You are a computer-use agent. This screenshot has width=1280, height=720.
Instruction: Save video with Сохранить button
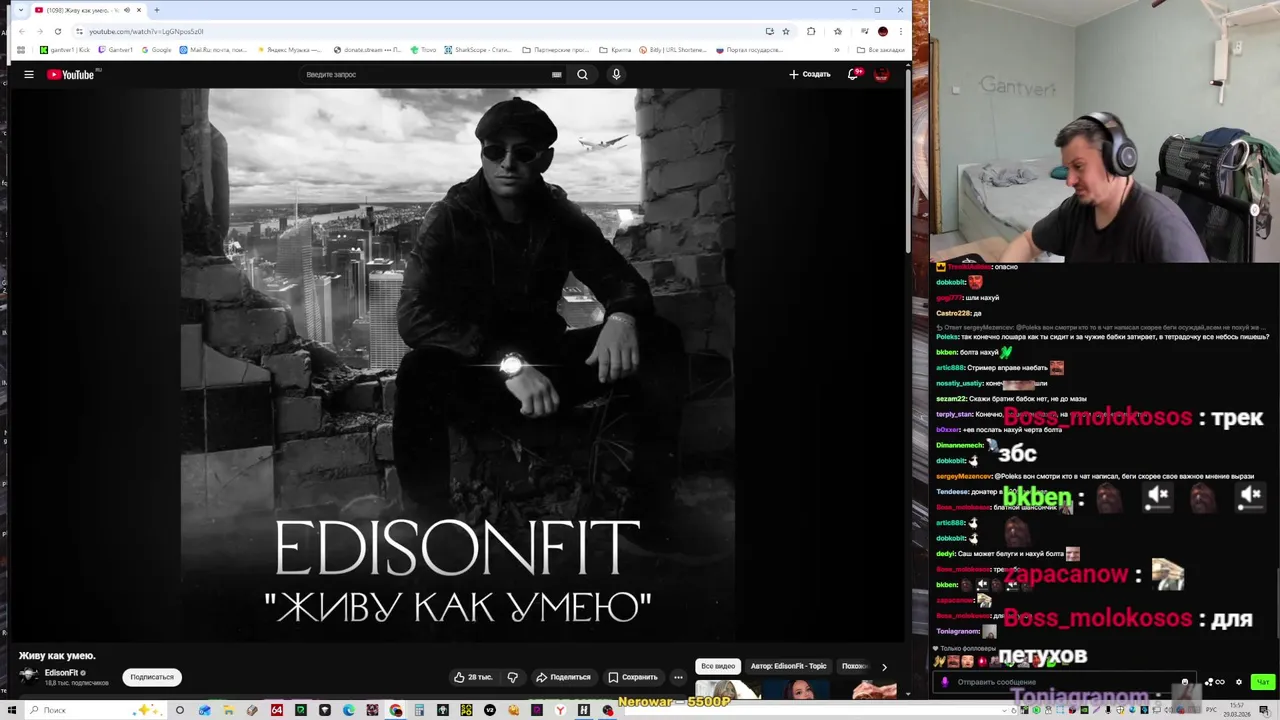[633, 677]
